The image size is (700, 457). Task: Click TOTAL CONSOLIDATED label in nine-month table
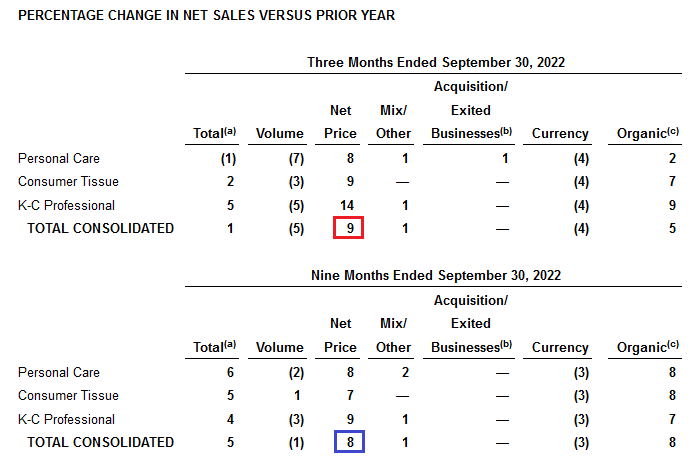[100, 442]
